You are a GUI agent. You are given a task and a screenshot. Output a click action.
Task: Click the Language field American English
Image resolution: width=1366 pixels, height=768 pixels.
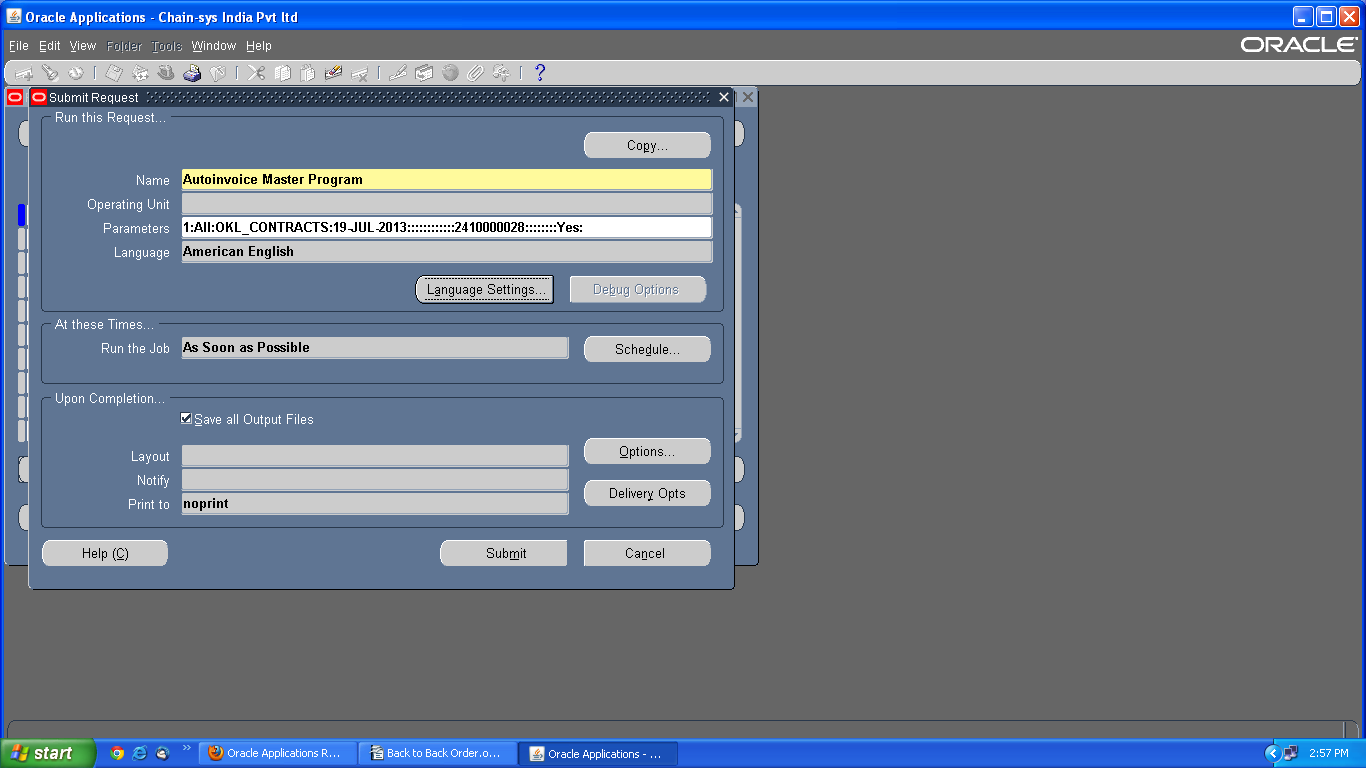(x=446, y=252)
